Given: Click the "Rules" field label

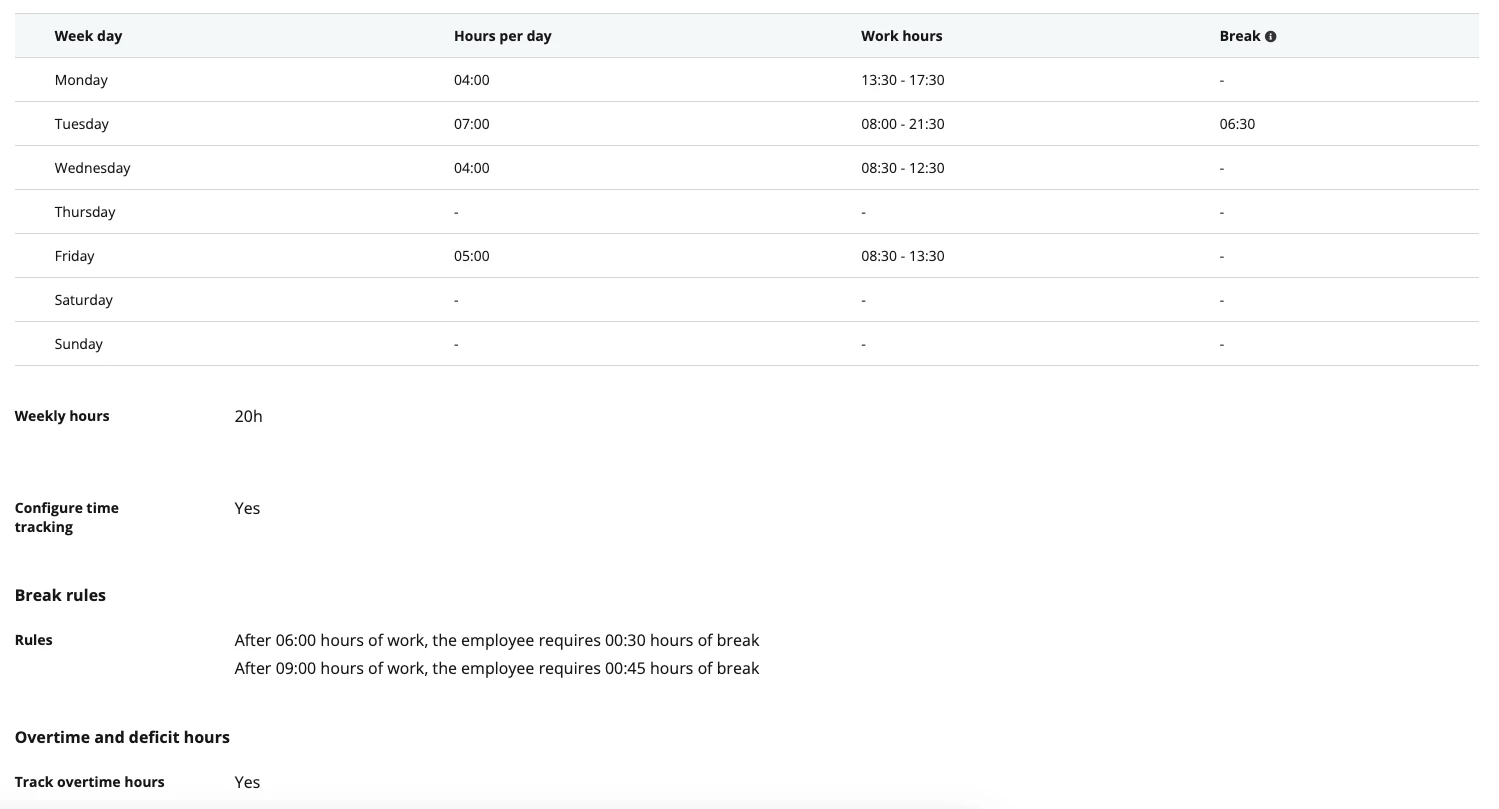Looking at the screenshot, I should pyautogui.click(x=34, y=640).
